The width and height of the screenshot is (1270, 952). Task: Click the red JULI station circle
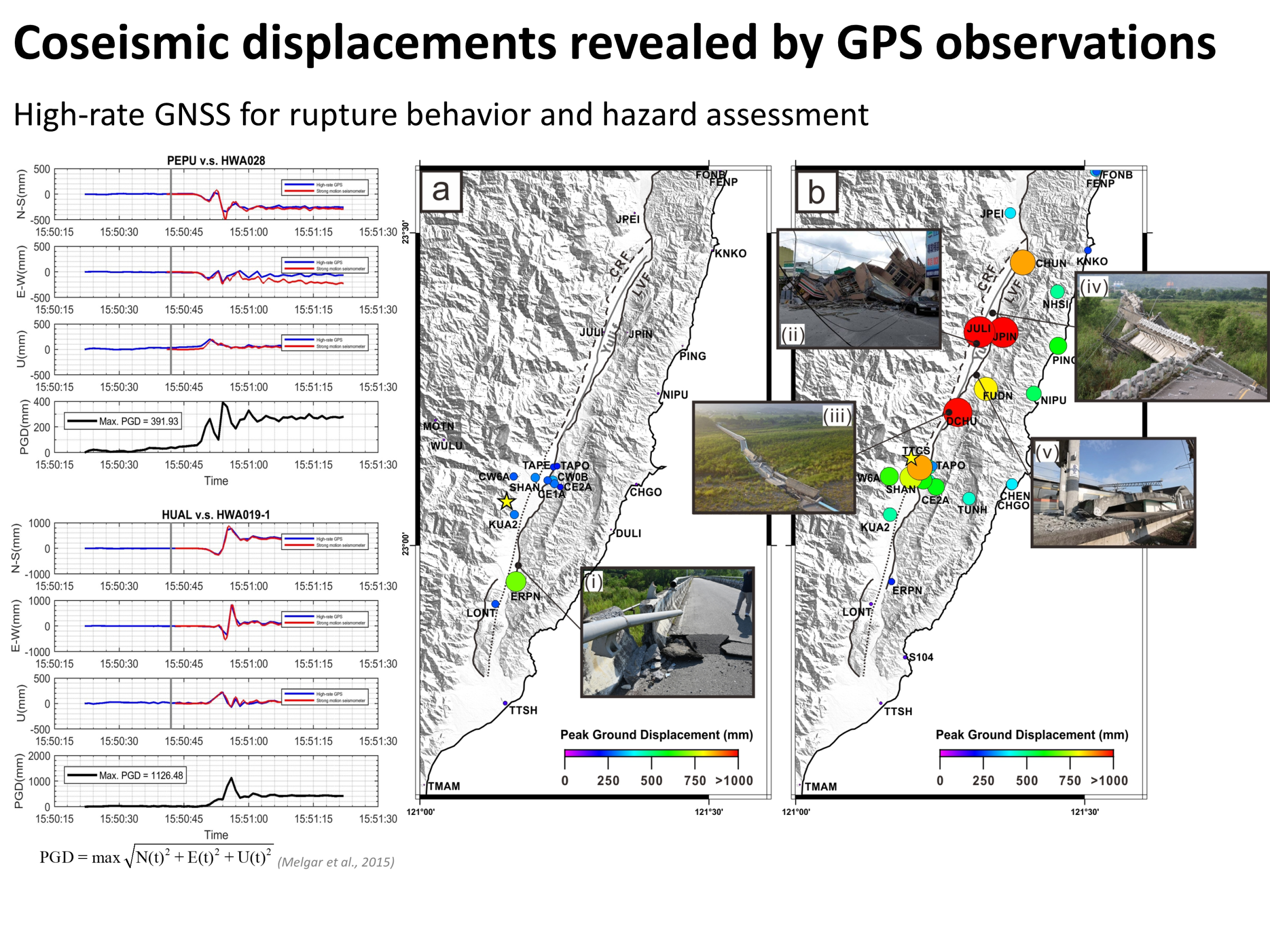pos(978,331)
